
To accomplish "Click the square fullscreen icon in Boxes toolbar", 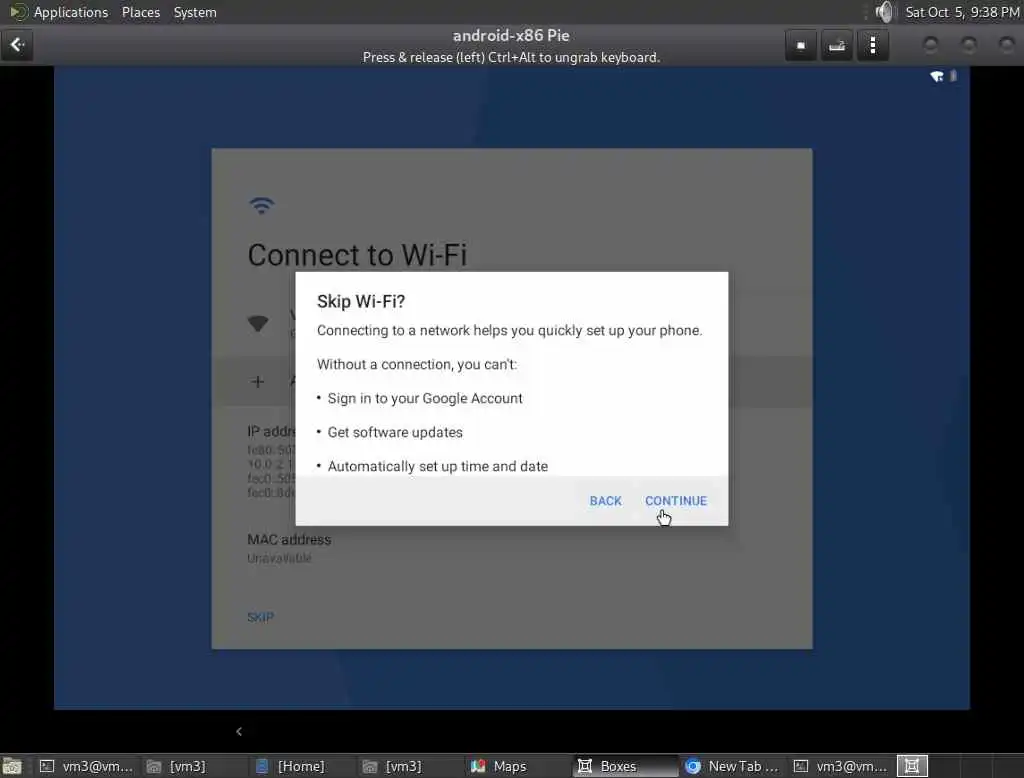I will coord(801,46).
